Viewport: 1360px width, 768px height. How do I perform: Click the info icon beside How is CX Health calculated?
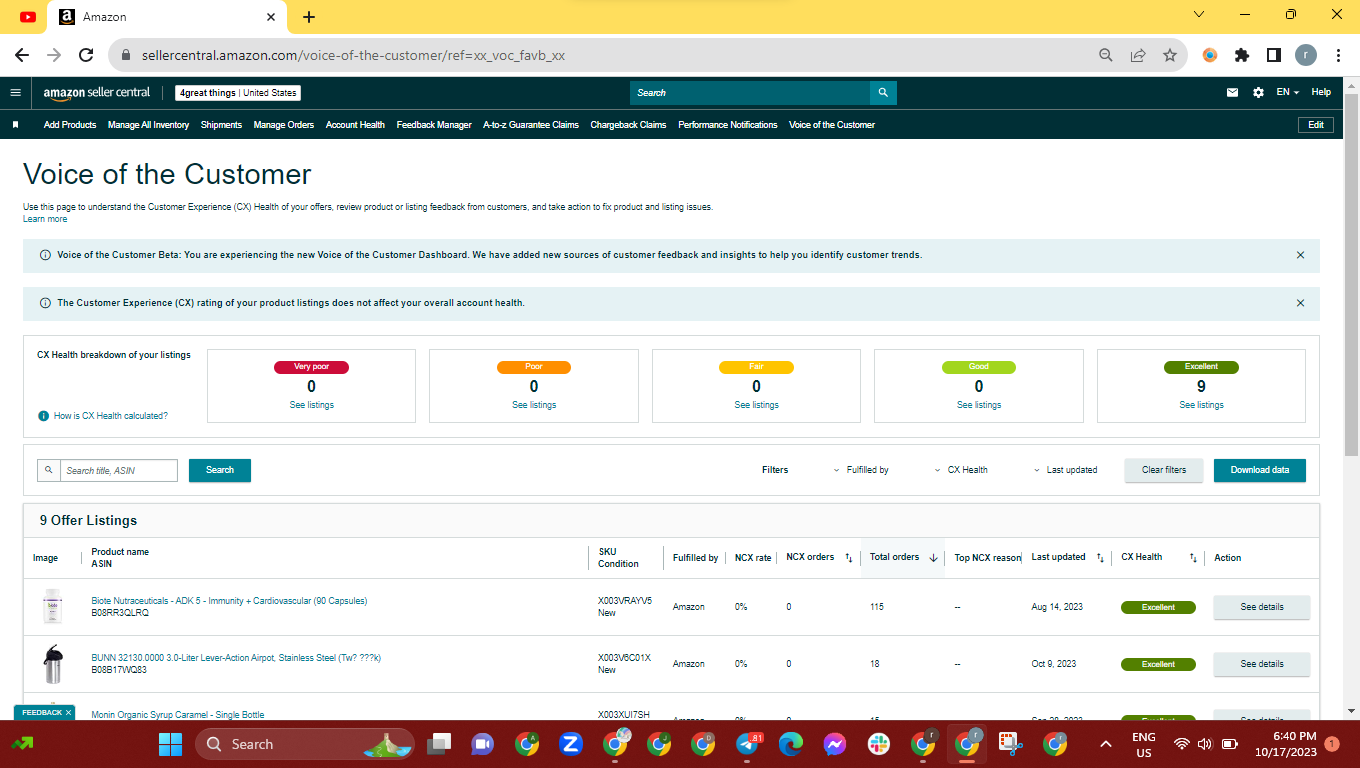(x=44, y=416)
